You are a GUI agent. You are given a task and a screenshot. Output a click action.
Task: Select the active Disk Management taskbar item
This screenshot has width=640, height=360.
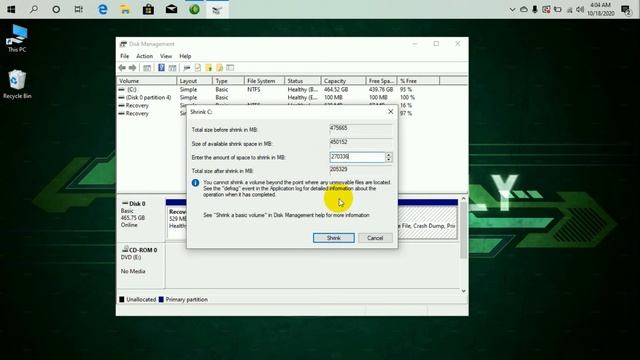pos(217,10)
